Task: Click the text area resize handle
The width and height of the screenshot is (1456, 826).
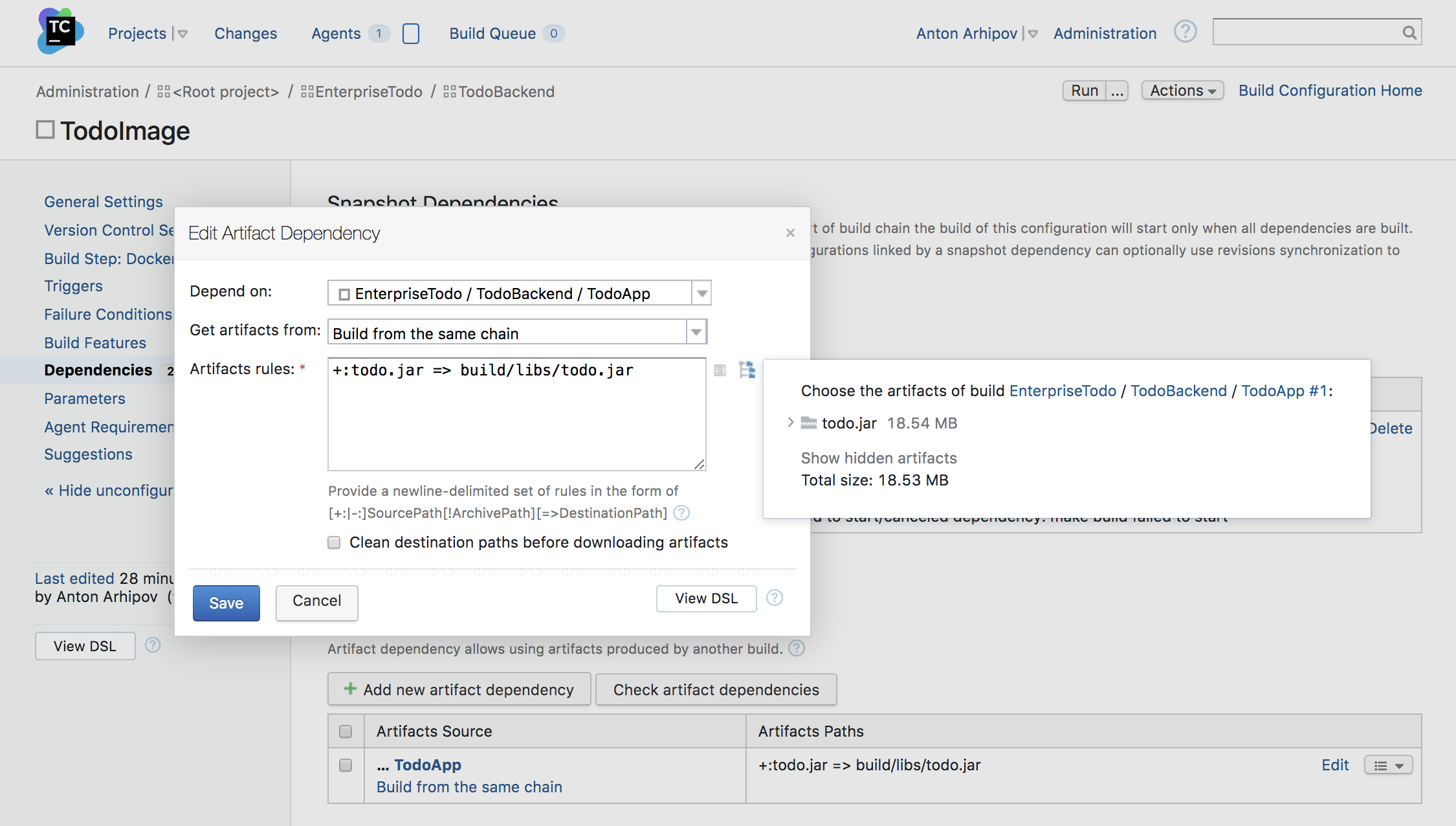Action: 699,463
